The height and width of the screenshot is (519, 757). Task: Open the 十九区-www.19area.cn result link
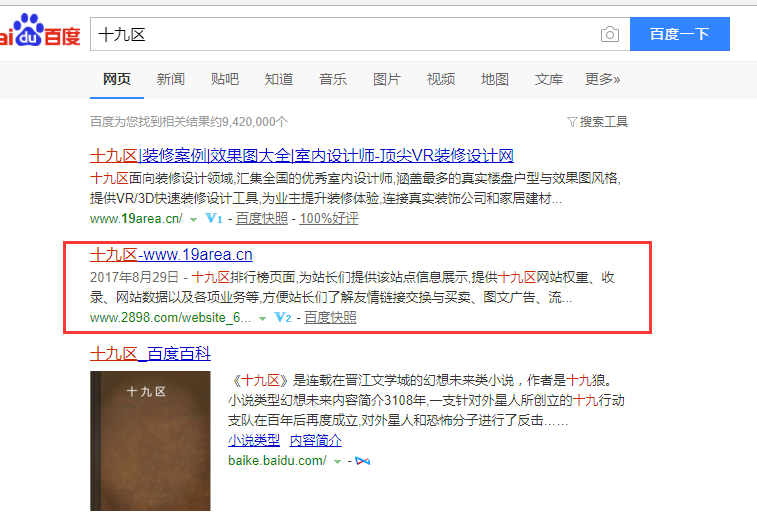(x=171, y=254)
